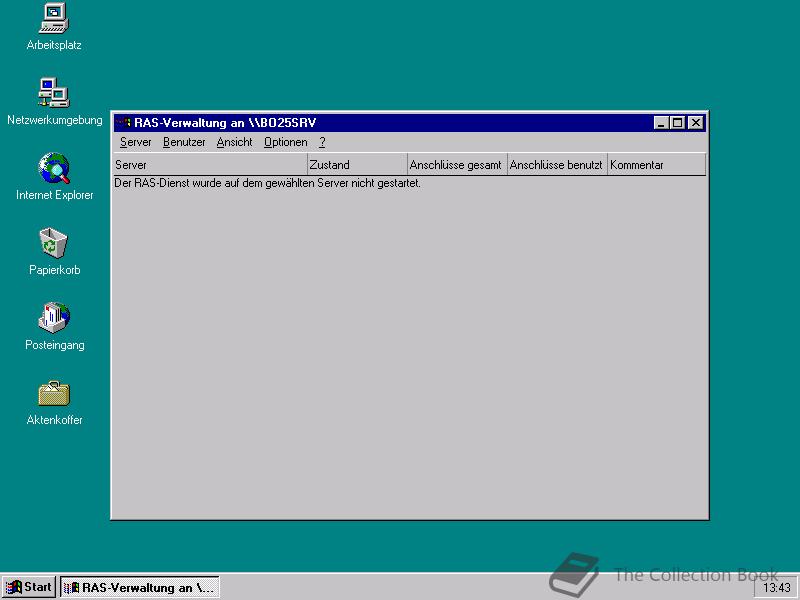
Task: Open the Start menu
Action: tap(29, 587)
